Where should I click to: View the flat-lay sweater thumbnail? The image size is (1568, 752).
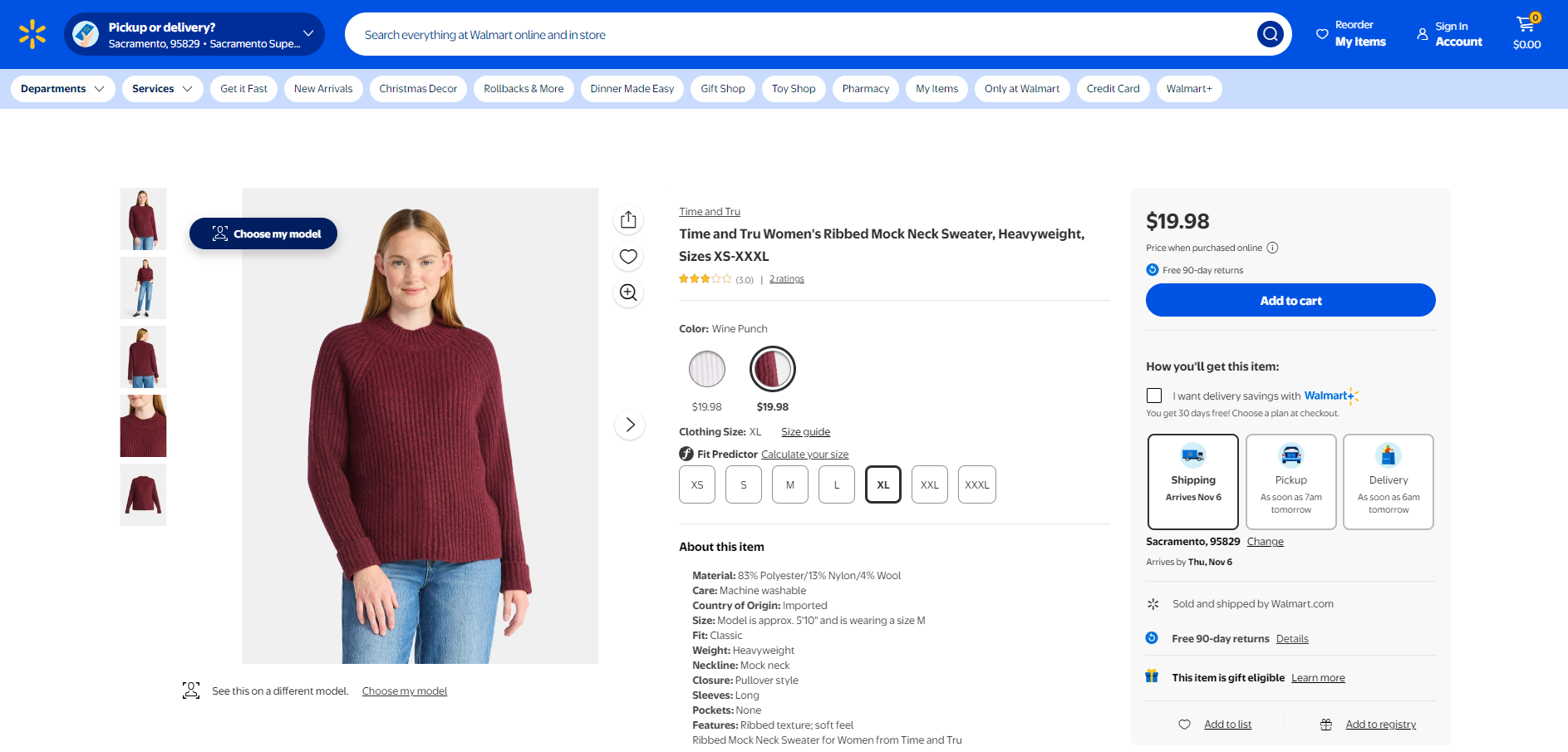[143, 494]
